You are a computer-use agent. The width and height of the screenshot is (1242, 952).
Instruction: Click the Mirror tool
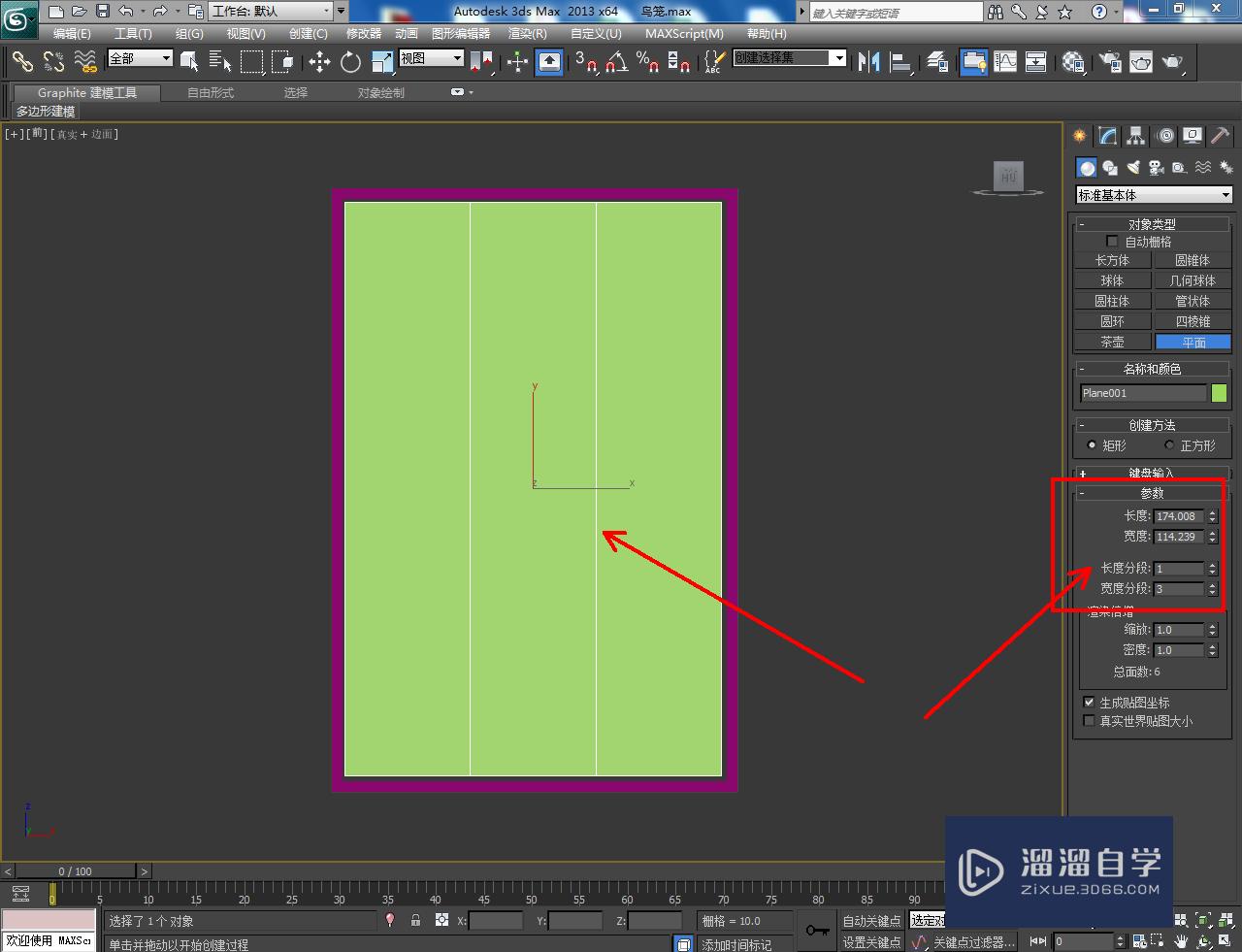(x=868, y=62)
